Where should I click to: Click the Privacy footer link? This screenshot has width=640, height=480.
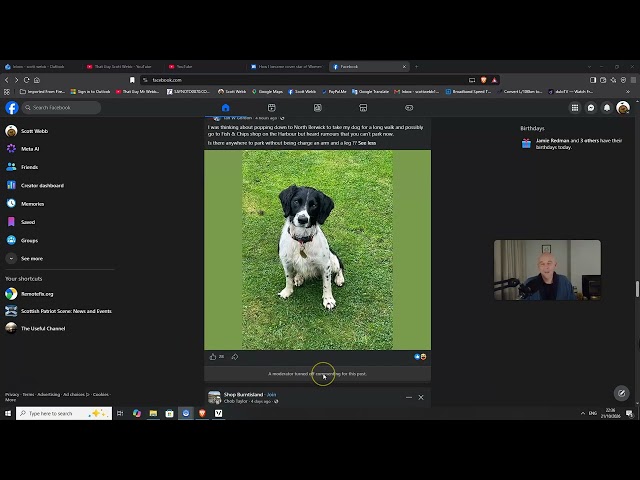click(x=12, y=394)
